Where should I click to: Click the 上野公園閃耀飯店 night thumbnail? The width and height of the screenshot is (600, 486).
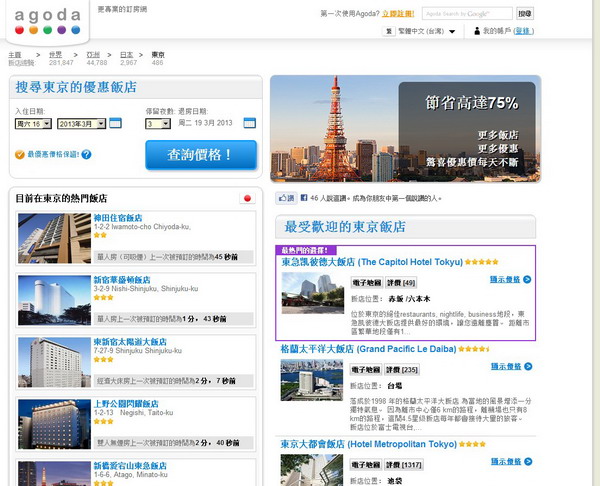tap(54, 424)
